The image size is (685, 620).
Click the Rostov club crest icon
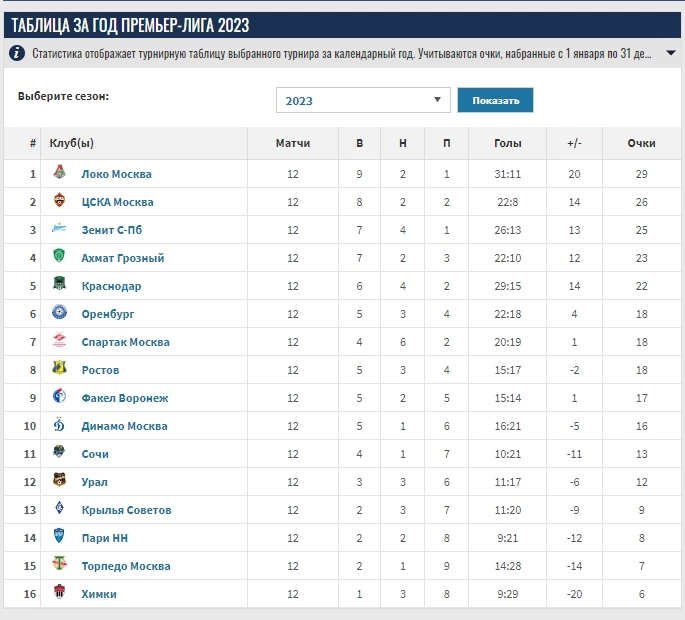59,369
